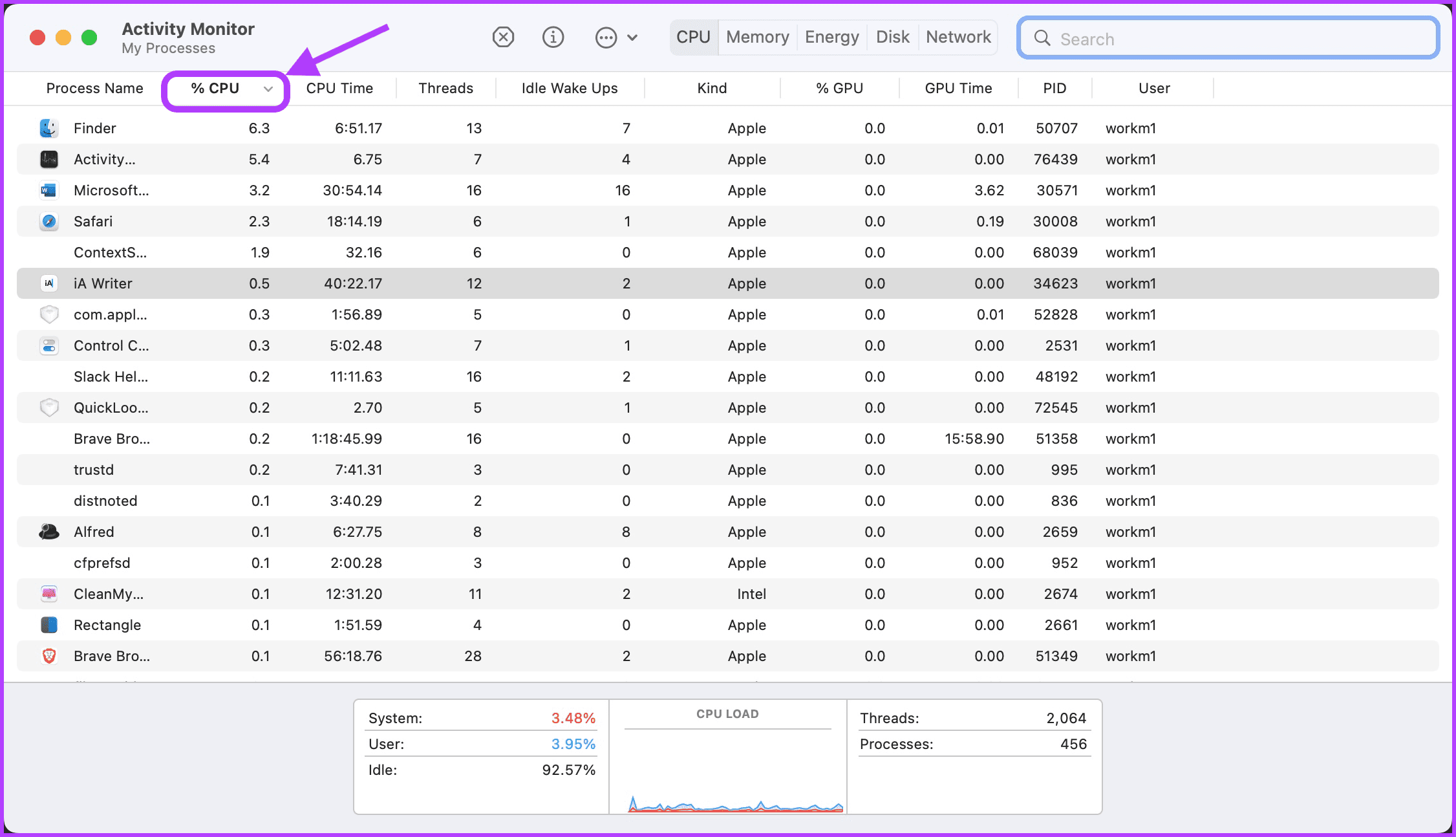This screenshot has width=1456, height=837.
Task: Sort by User column header
Action: point(1154,89)
